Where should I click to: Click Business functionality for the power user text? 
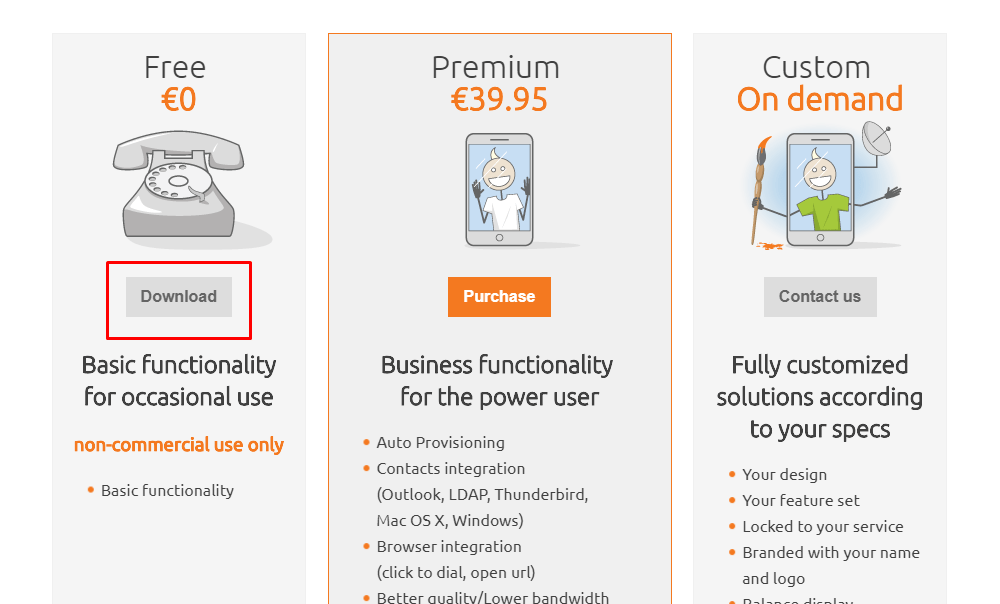click(498, 381)
